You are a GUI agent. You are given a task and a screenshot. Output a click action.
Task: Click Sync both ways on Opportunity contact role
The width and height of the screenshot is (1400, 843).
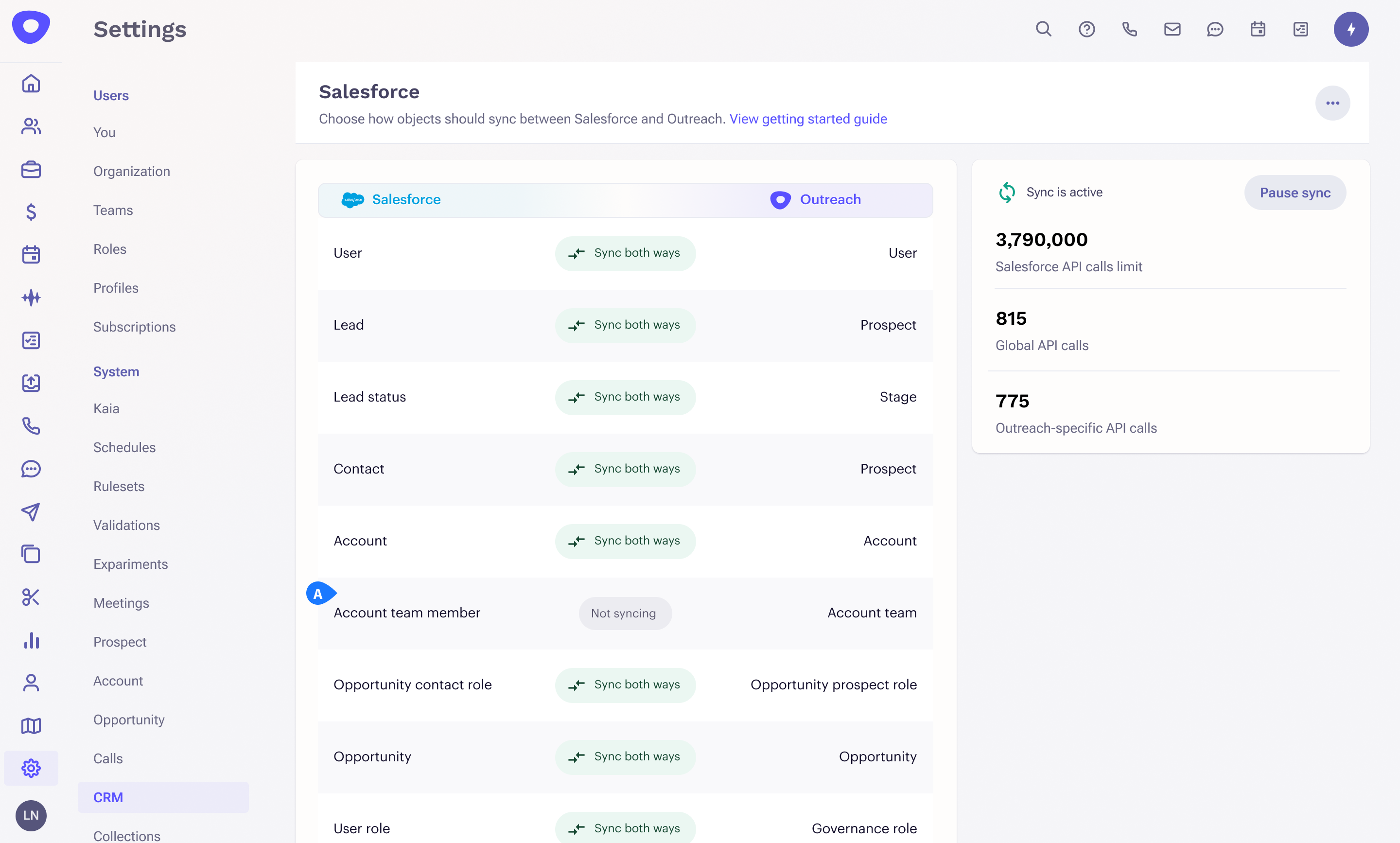625,685
